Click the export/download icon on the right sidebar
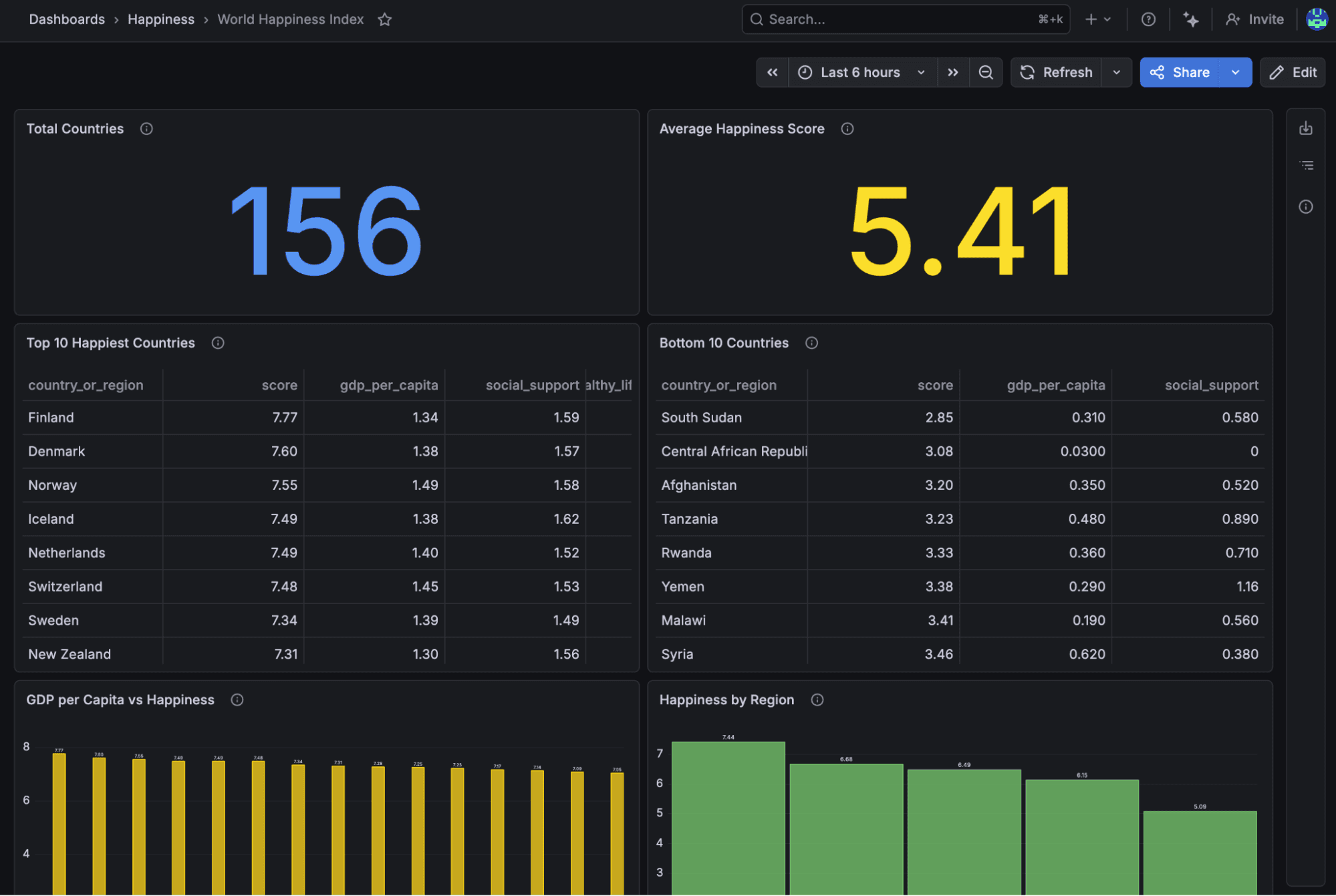This screenshot has height=896, width=1336. pyautogui.click(x=1306, y=127)
